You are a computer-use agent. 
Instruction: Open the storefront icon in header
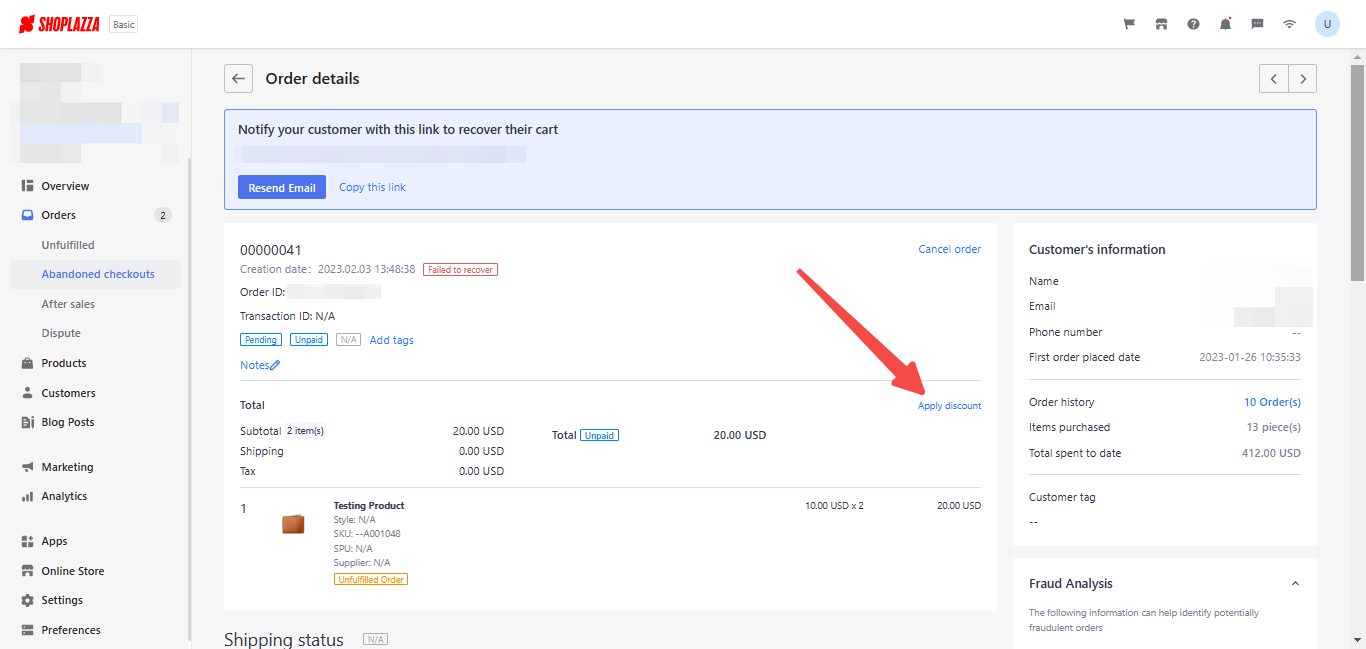1161,24
